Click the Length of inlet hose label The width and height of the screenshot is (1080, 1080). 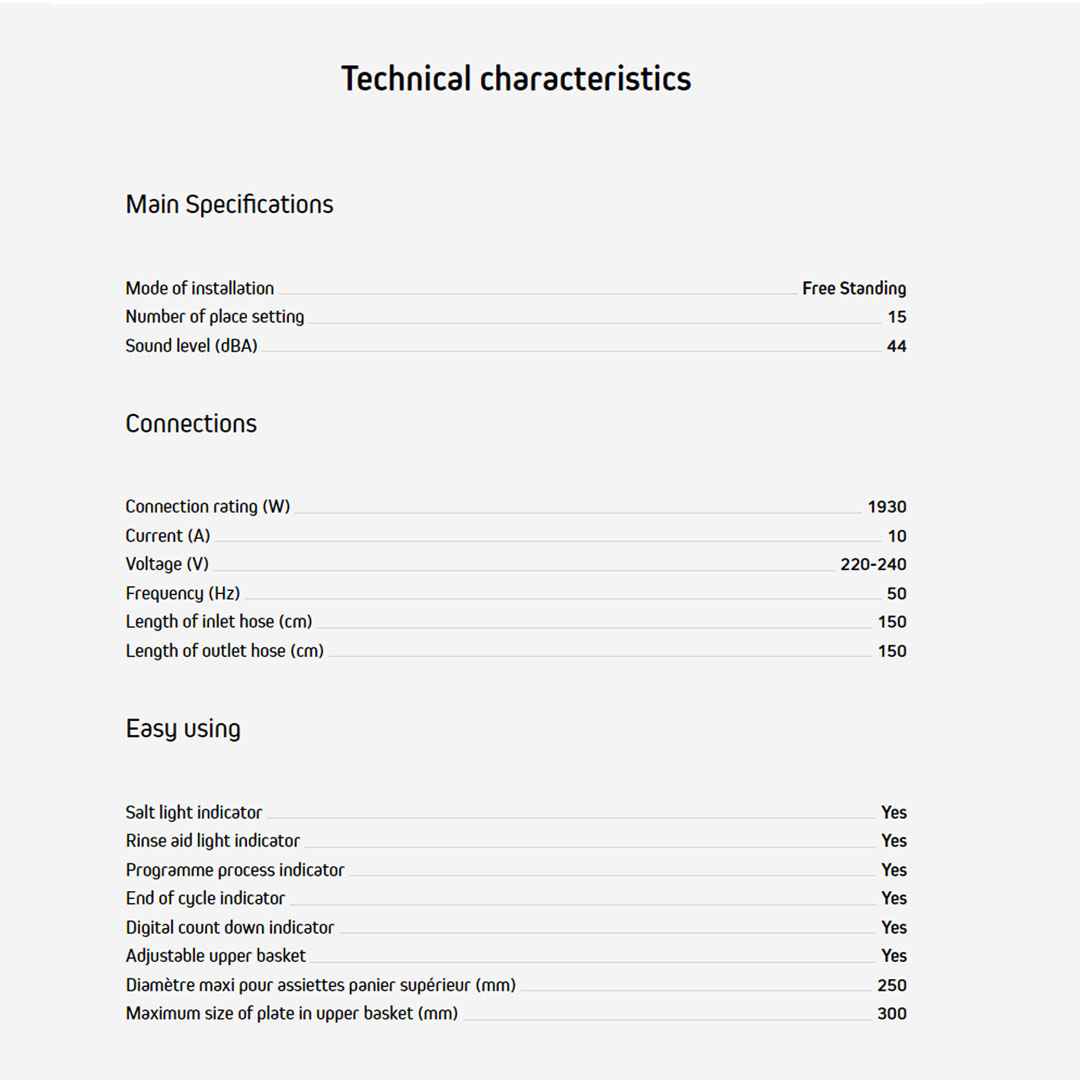[x=218, y=622]
